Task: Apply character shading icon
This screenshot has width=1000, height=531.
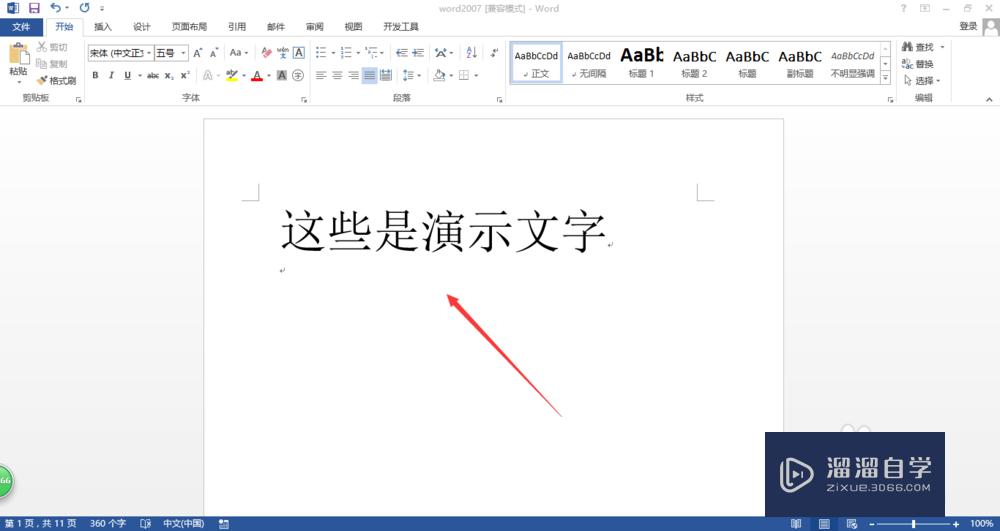Action: click(282, 75)
